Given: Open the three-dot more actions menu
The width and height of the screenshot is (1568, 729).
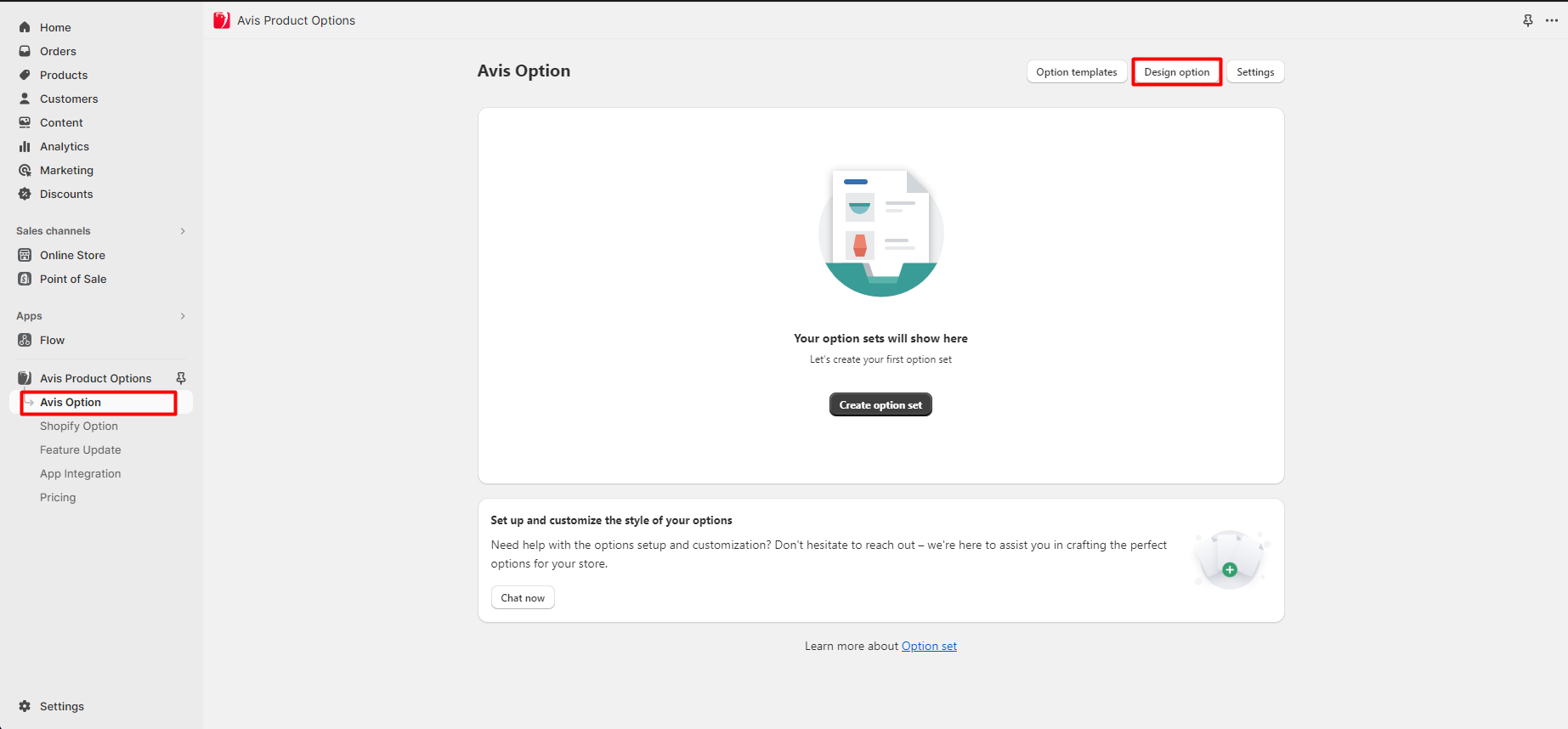Looking at the screenshot, I should (1551, 20).
